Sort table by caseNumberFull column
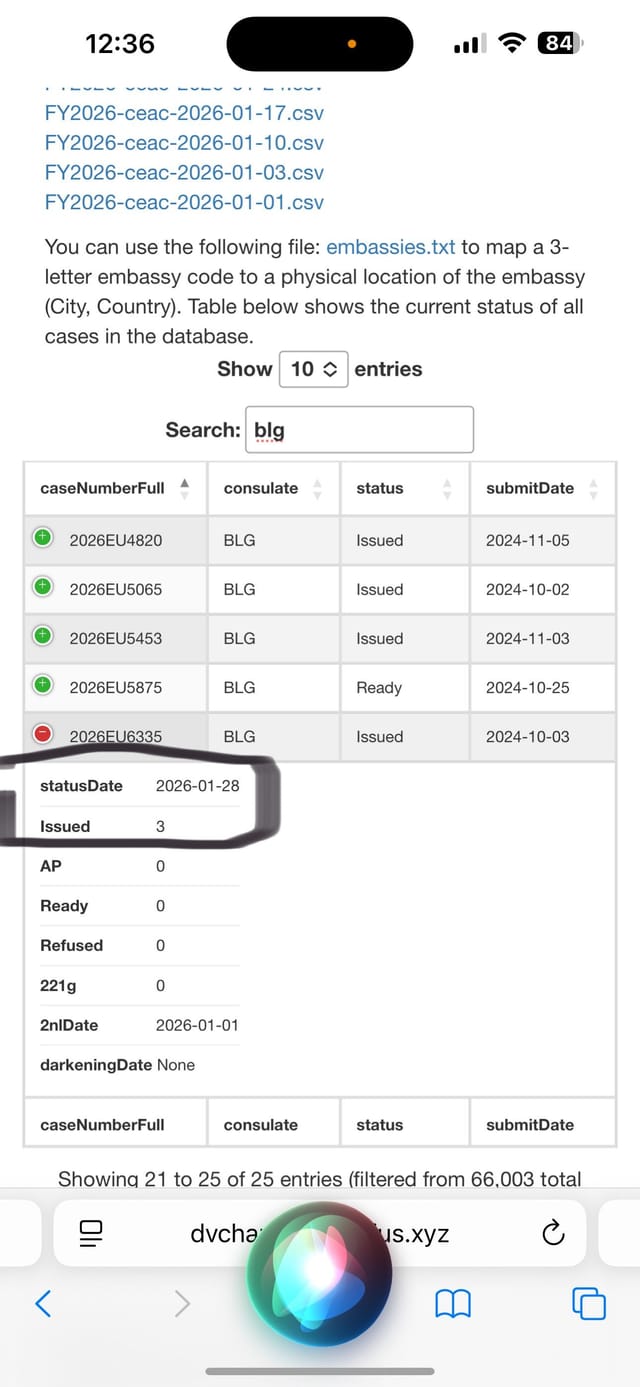This screenshot has width=640, height=1387. (x=115, y=488)
